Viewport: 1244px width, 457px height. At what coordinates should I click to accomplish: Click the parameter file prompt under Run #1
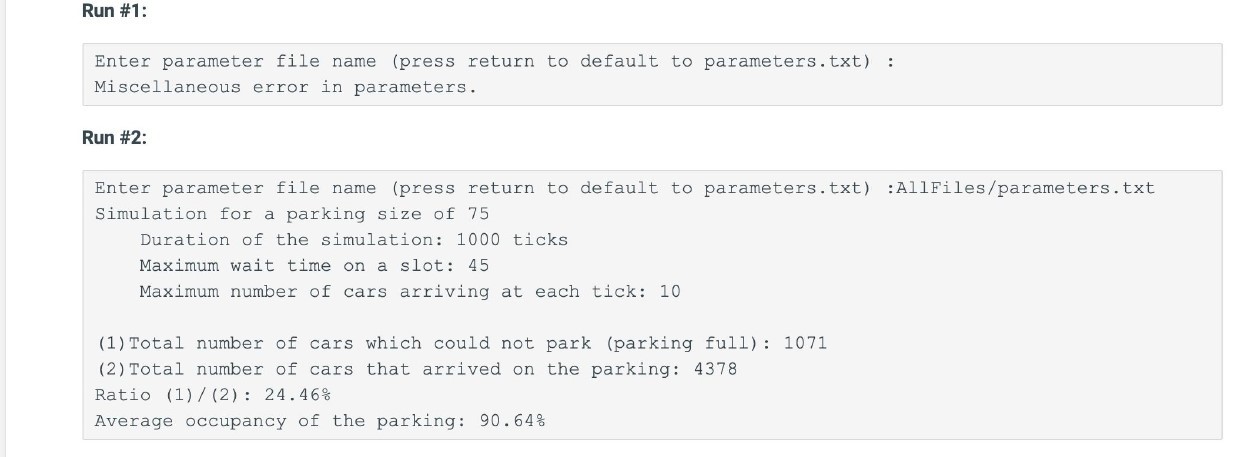pyautogui.click(x=482, y=62)
